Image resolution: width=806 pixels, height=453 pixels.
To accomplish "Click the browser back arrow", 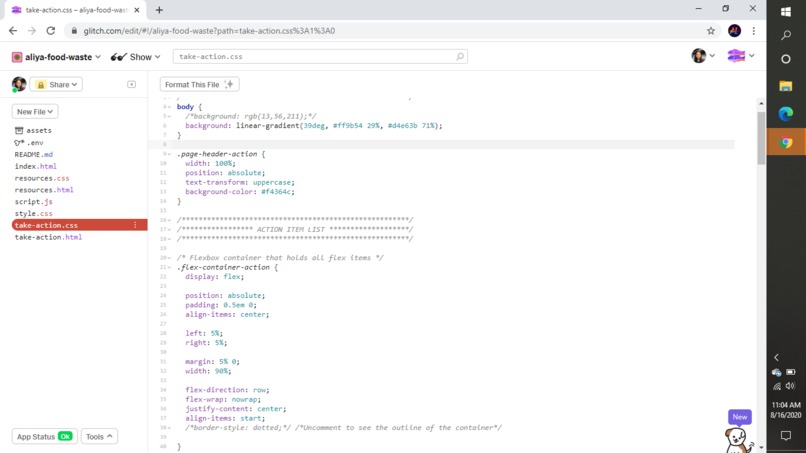I will (13, 31).
